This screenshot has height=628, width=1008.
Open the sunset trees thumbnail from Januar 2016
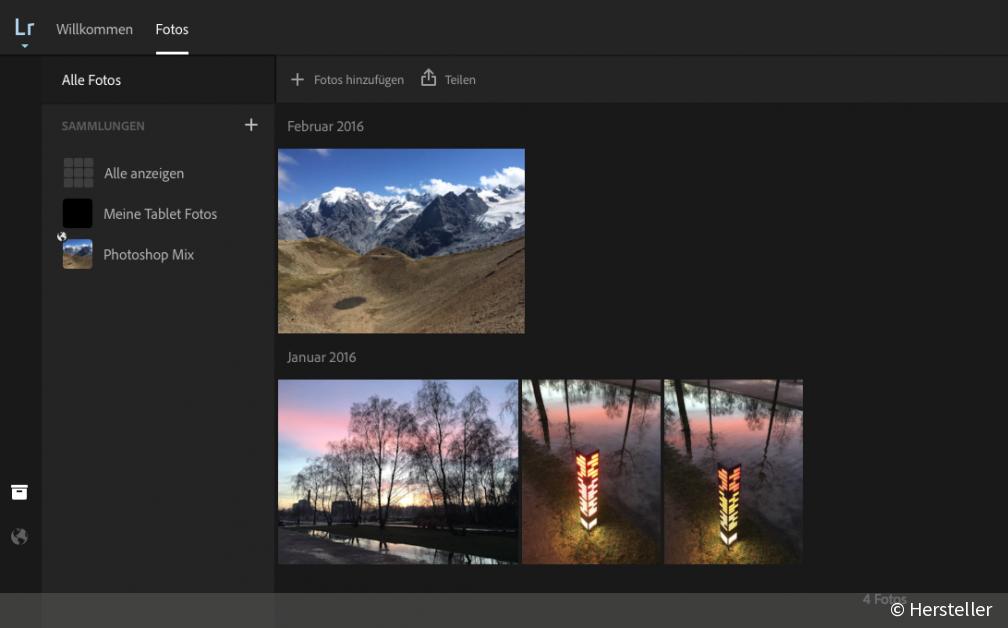[x=398, y=471]
